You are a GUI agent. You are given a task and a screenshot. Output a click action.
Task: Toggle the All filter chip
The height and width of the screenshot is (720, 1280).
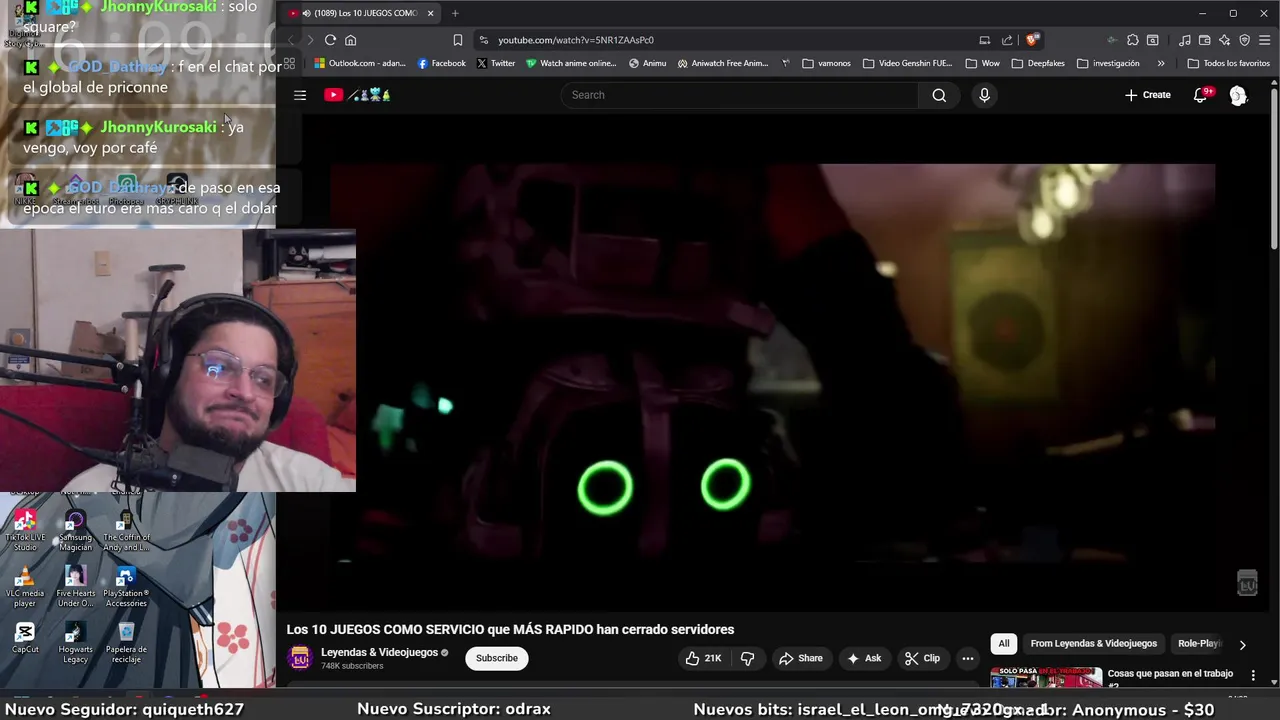(1004, 644)
